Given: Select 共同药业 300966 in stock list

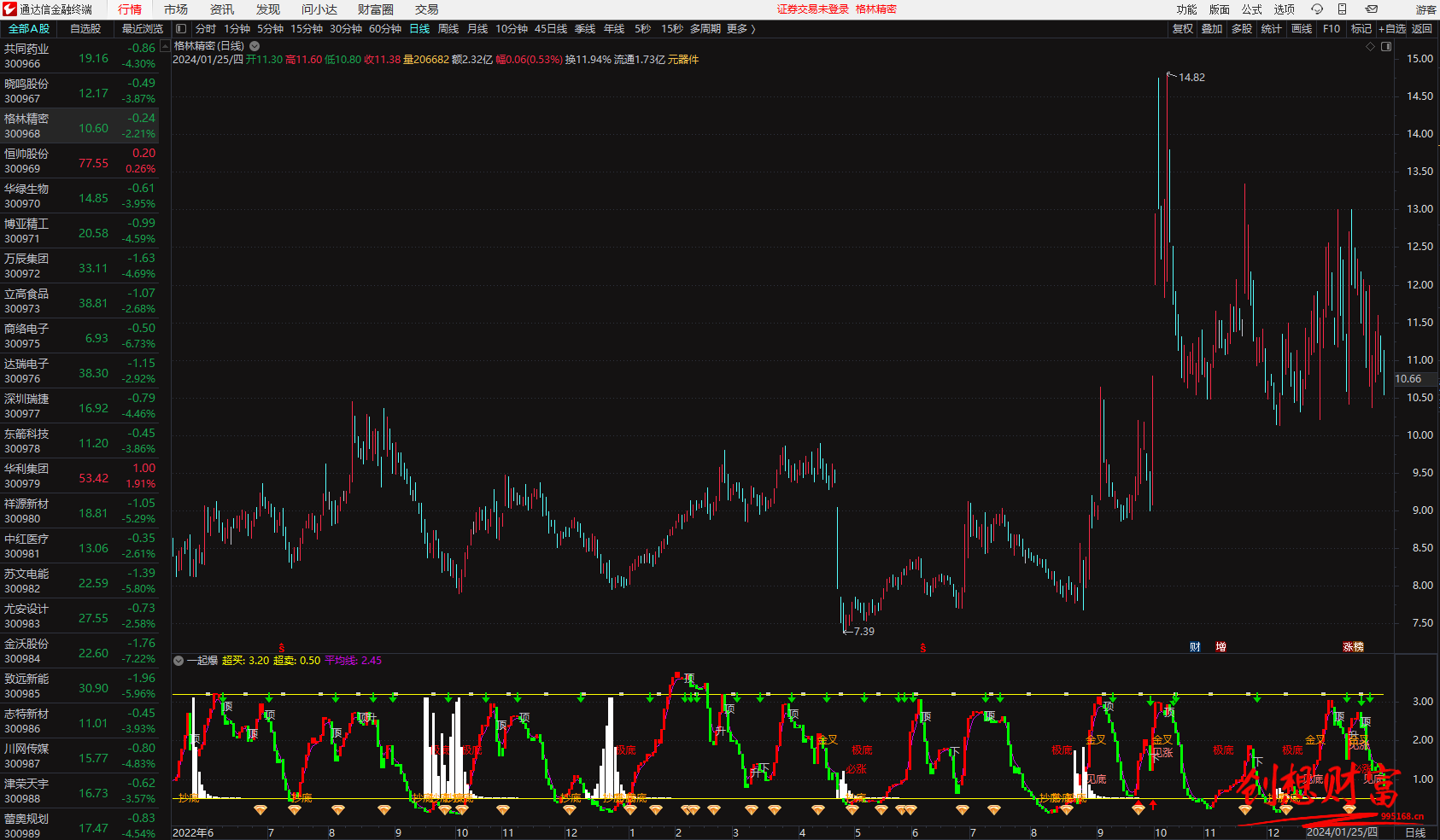Looking at the screenshot, I should (x=79, y=56).
